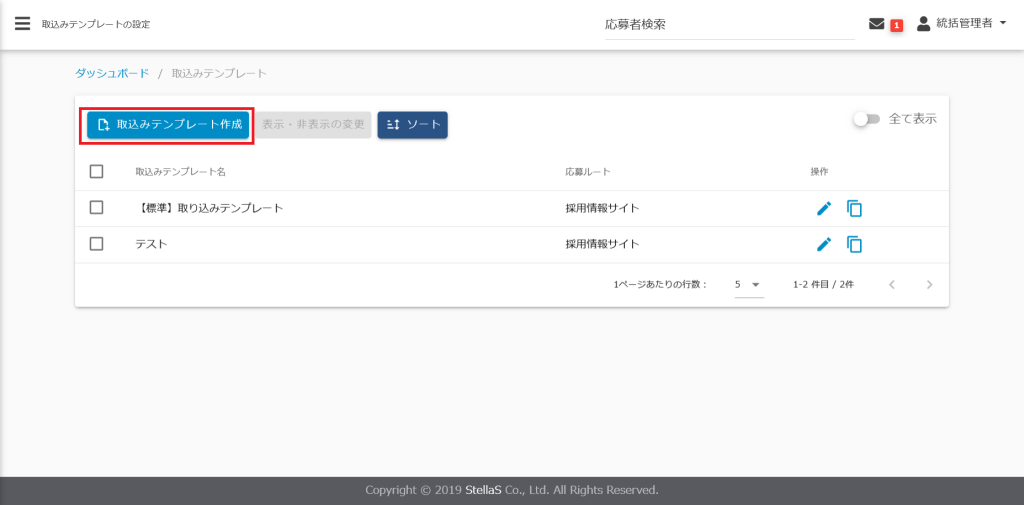Go to next page of results
Screen dimensions: 1024x505
point(929,285)
